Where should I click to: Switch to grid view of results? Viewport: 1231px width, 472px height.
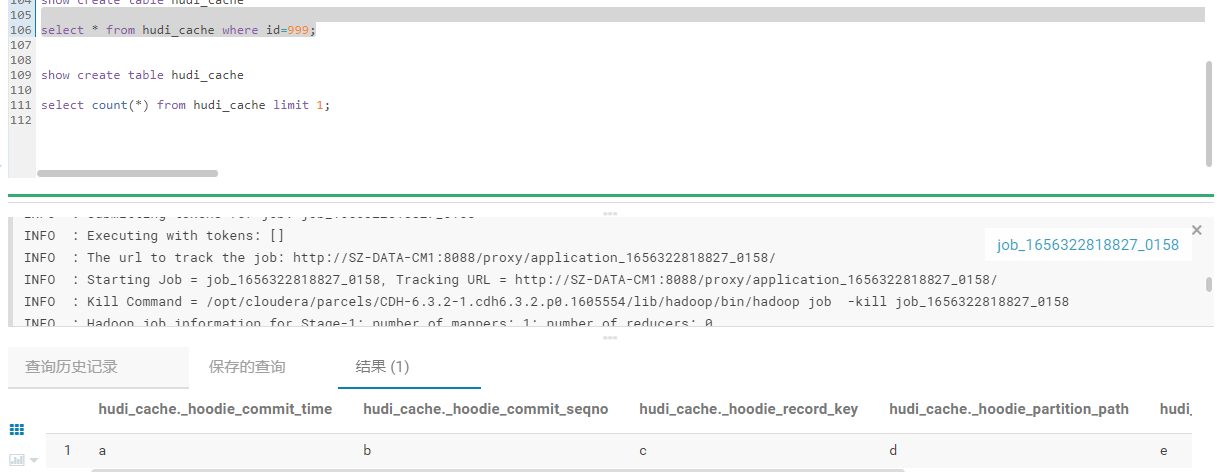click(16, 430)
